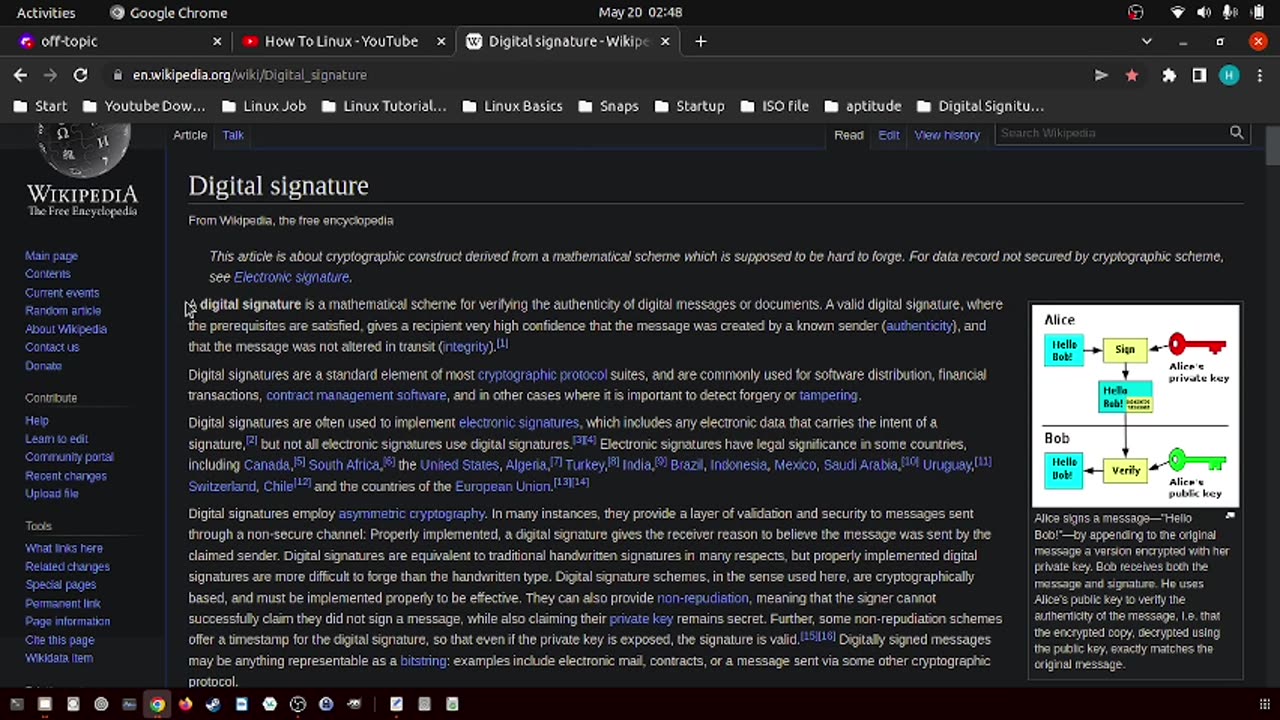Launch Steam from the dock
Viewport: 1280px width, 720px height.
pos(213,704)
